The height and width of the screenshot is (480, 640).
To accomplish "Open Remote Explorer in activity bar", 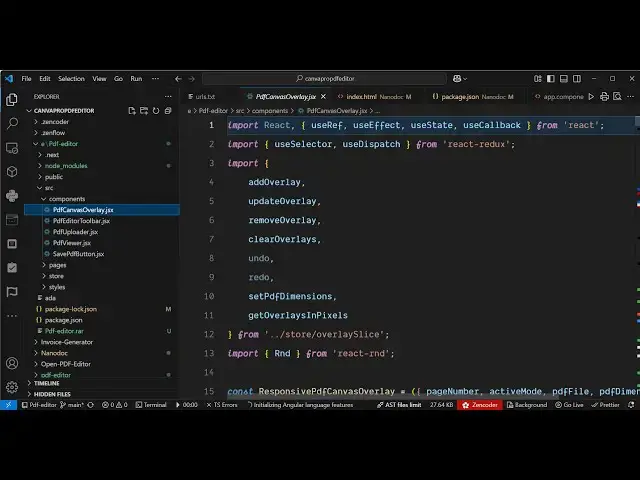I will coord(12,148).
